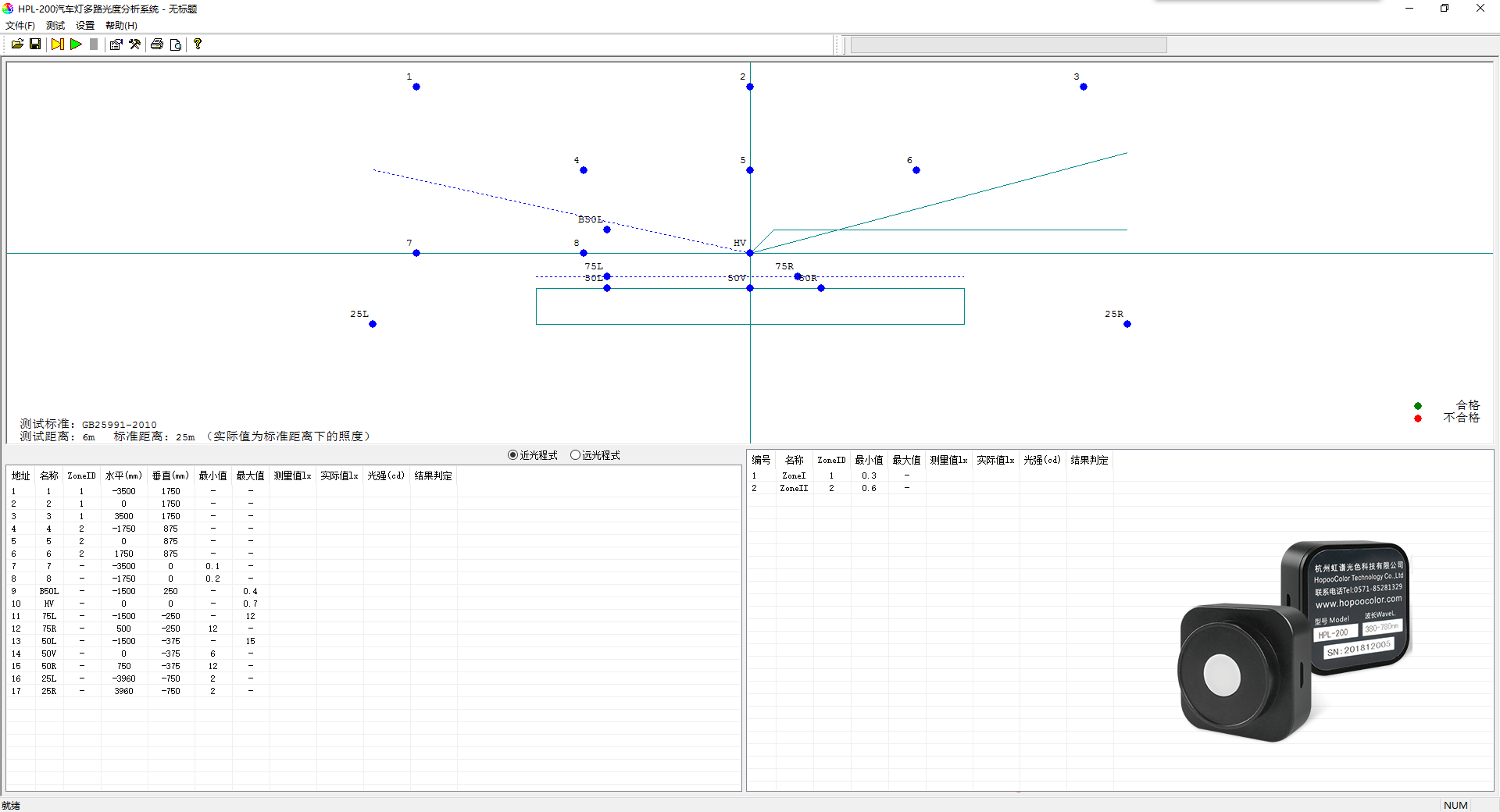Viewport: 1500px width, 812px height.
Task: Click the yellow question mark help icon
Action: pos(198,45)
